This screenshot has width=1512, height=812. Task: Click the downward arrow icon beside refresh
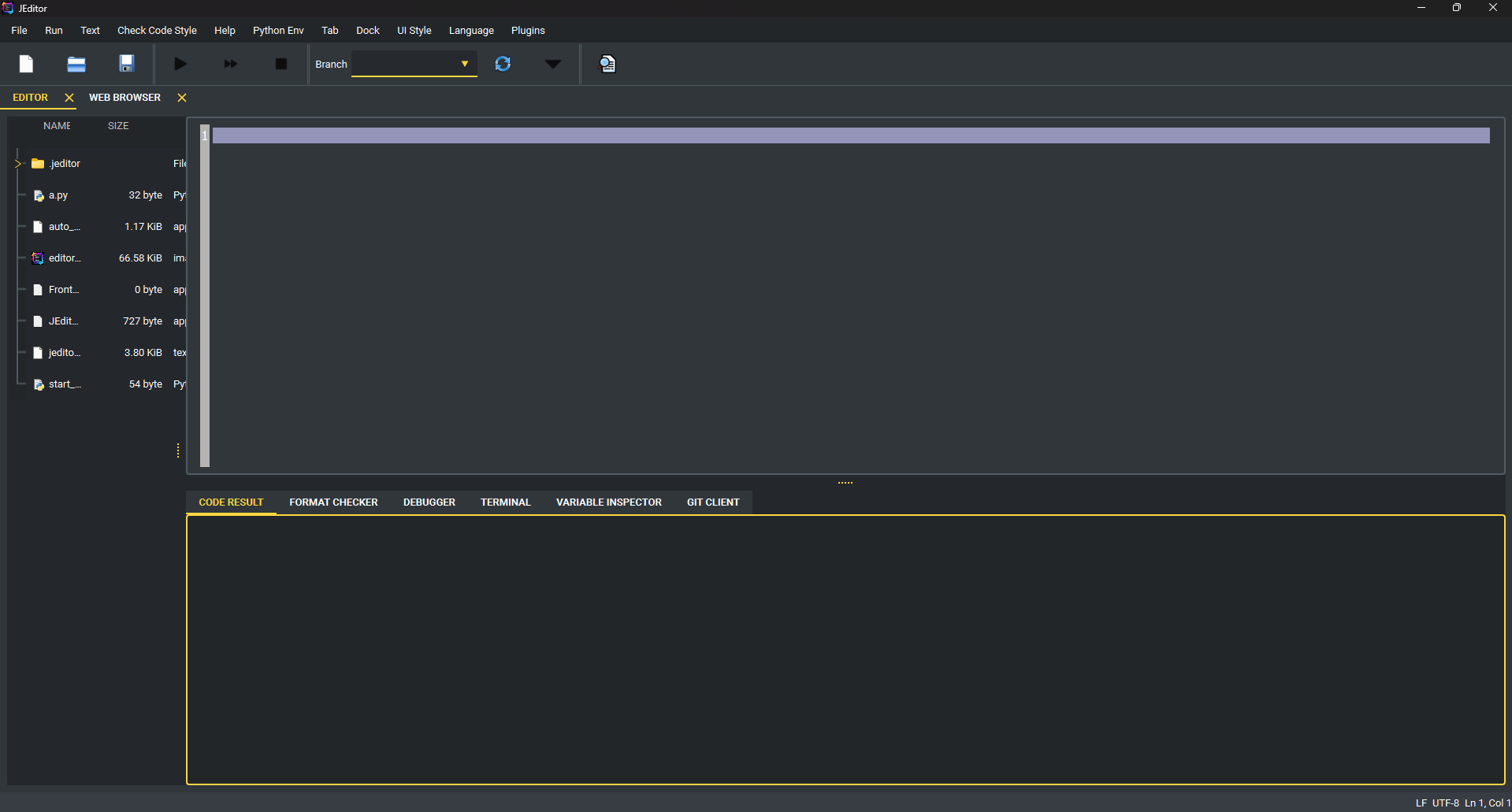click(x=553, y=64)
